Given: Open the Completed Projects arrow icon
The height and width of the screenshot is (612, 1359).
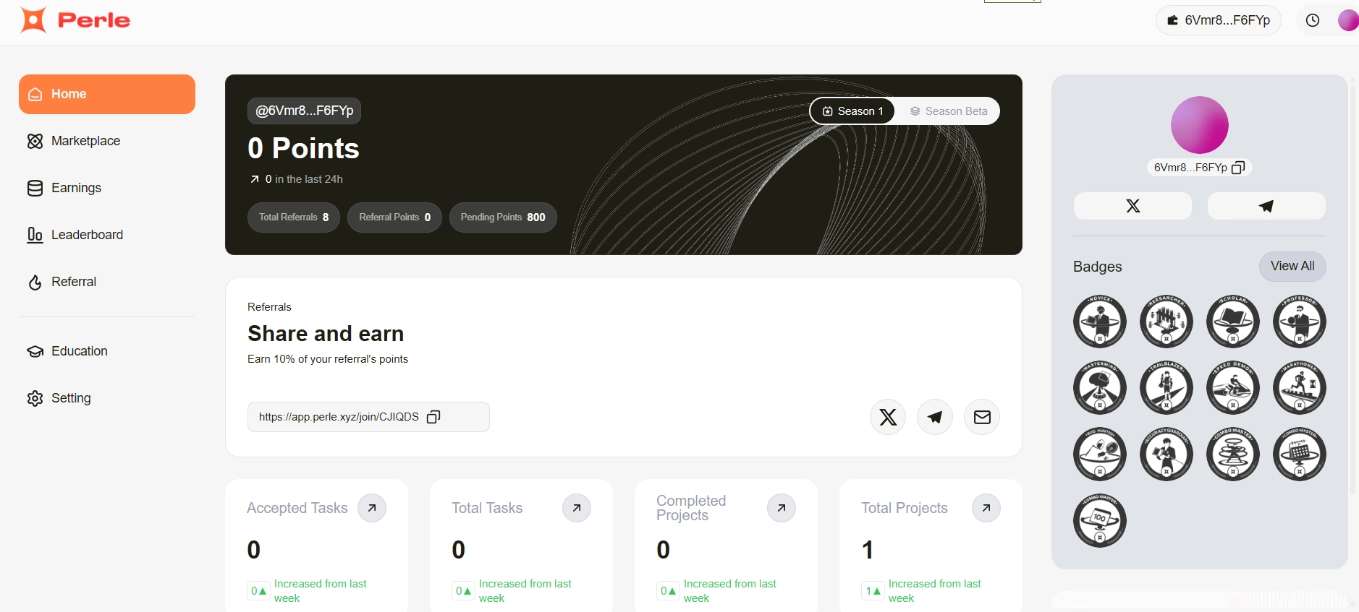Looking at the screenshot, I should click(x=781, y=508).
